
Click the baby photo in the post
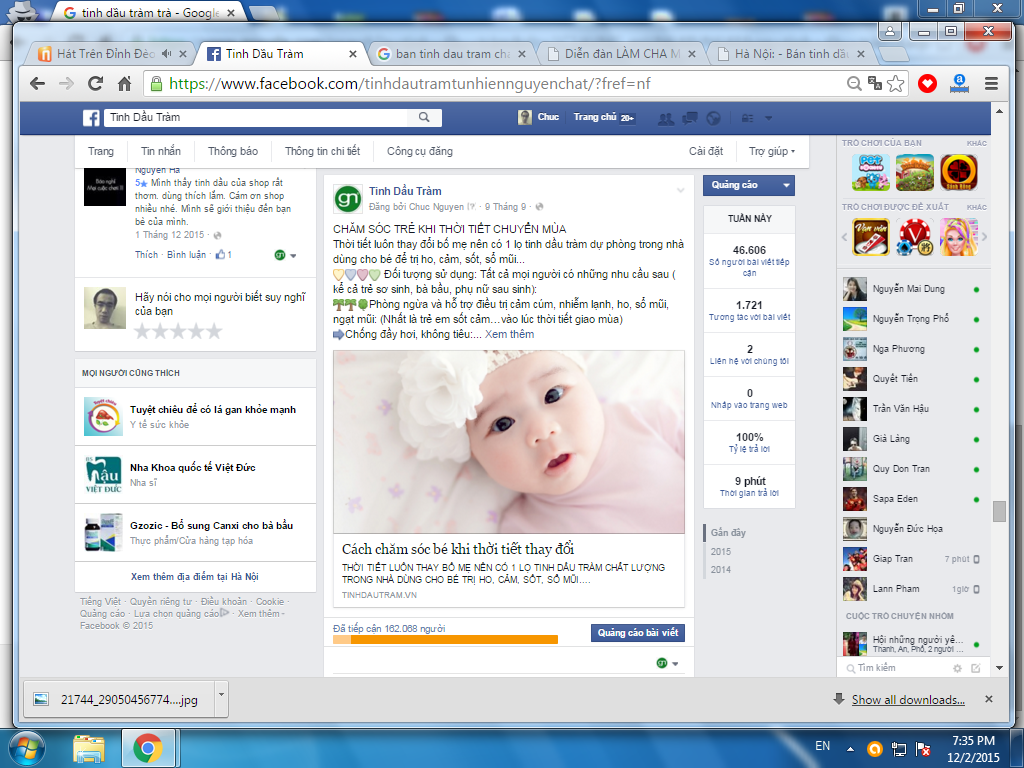click(x=509, y=441)
